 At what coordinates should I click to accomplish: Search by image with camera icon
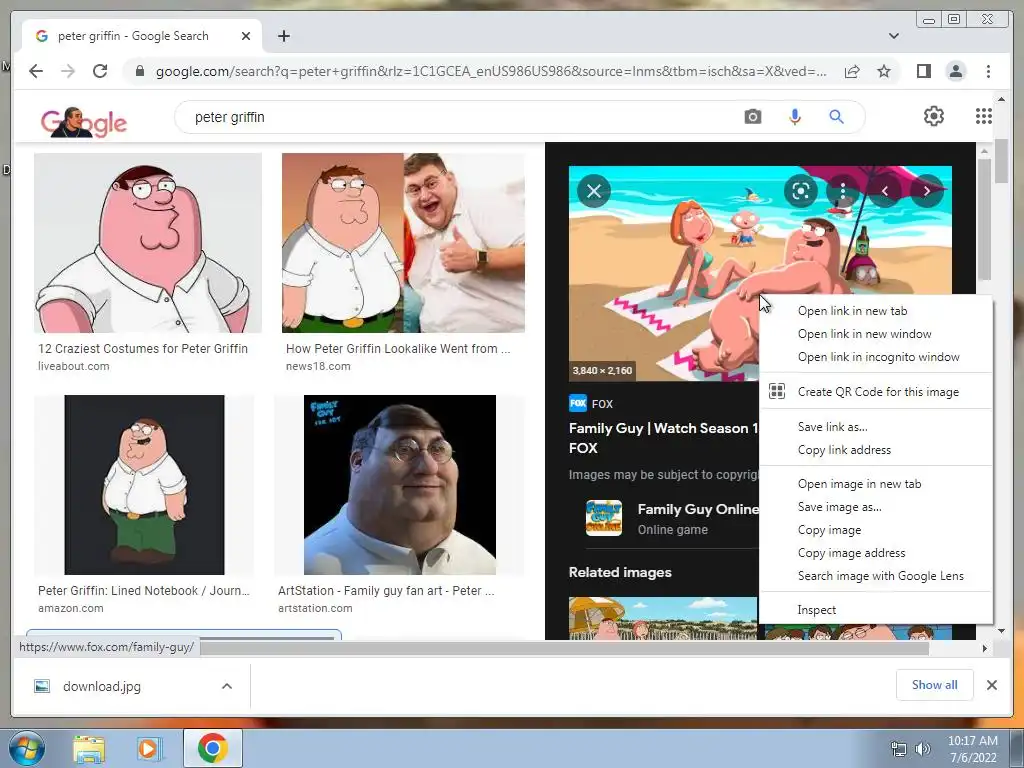click(x=753, y=117)
